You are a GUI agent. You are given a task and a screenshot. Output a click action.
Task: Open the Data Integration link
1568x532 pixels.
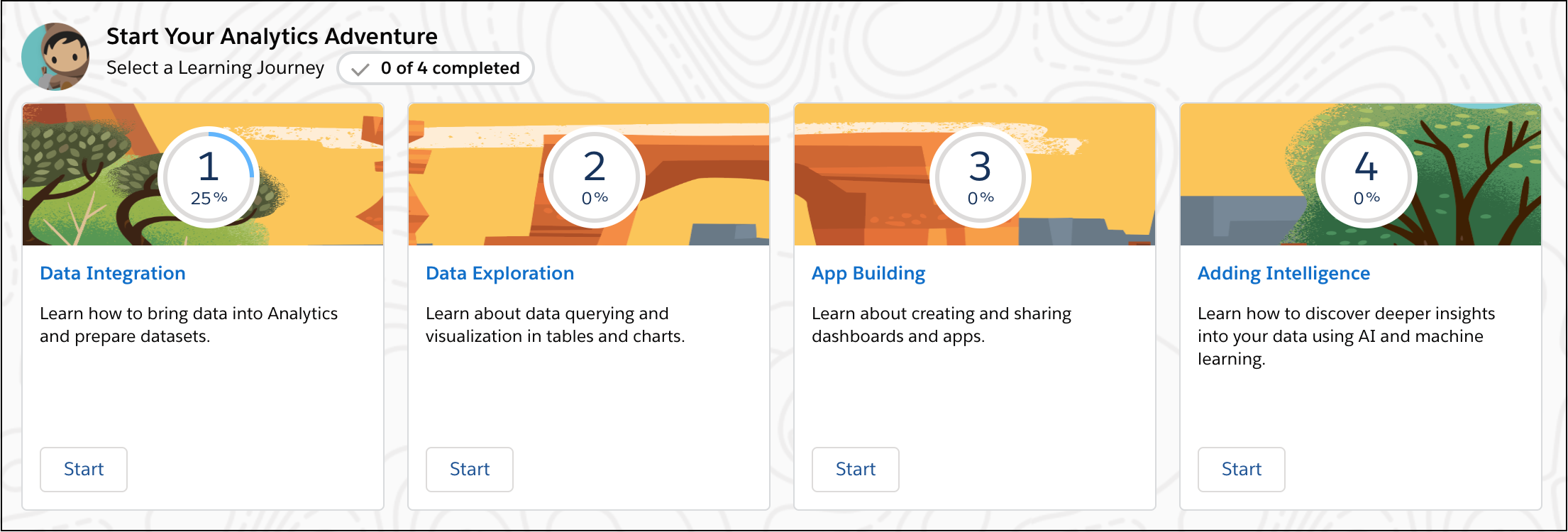113,273
